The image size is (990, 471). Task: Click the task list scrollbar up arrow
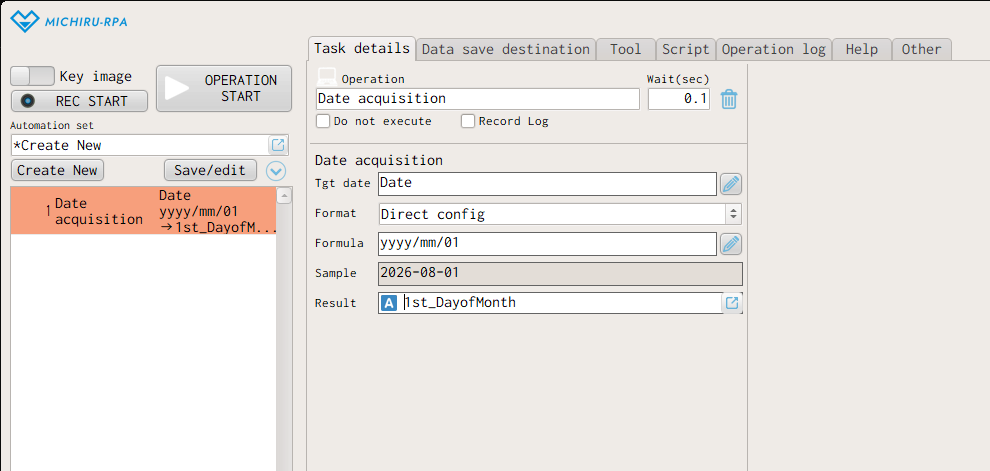pos(284,196)
